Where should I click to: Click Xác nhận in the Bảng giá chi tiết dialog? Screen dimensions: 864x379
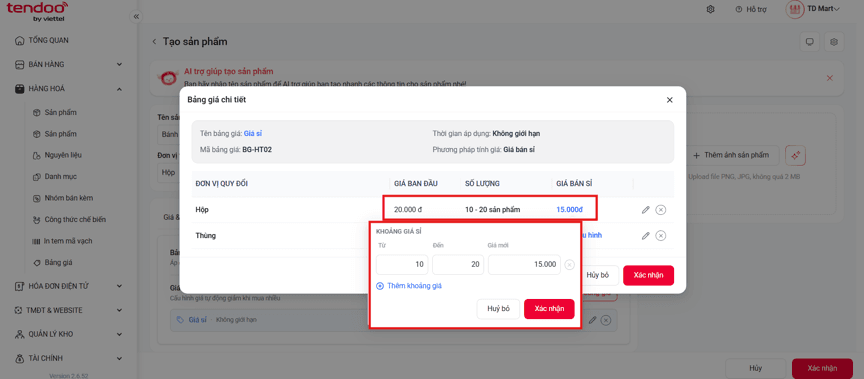648,275
